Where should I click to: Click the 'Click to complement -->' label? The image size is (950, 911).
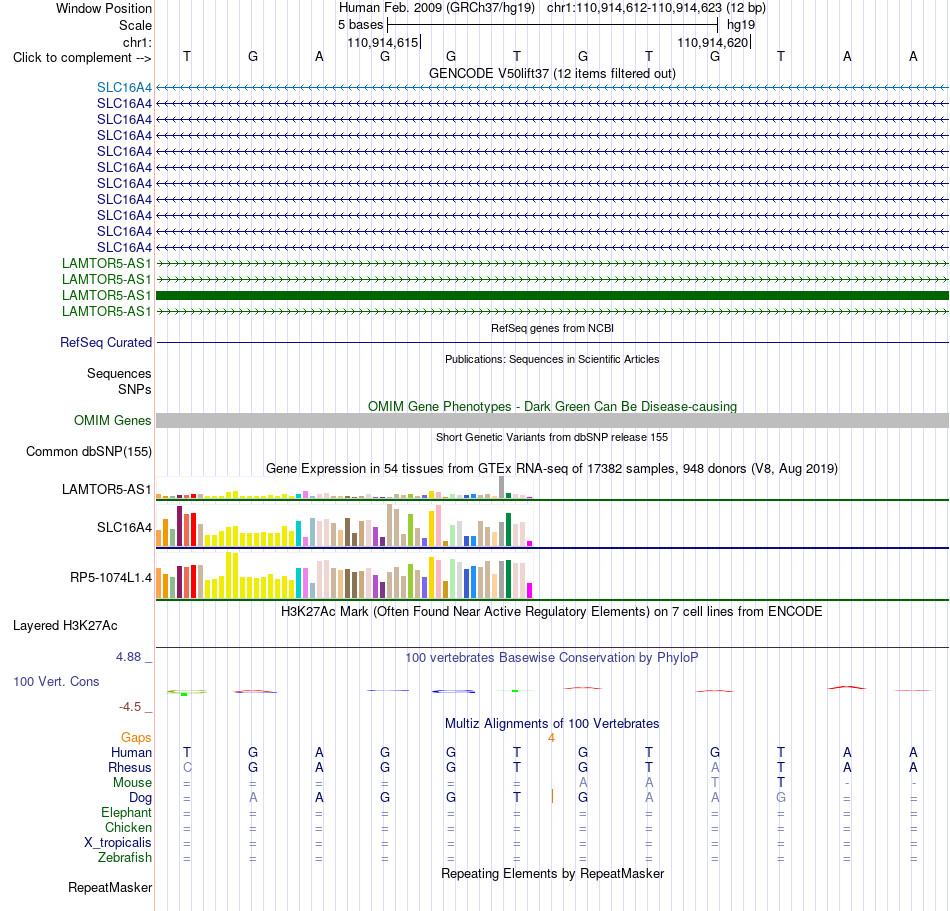[x=82, y=58]
